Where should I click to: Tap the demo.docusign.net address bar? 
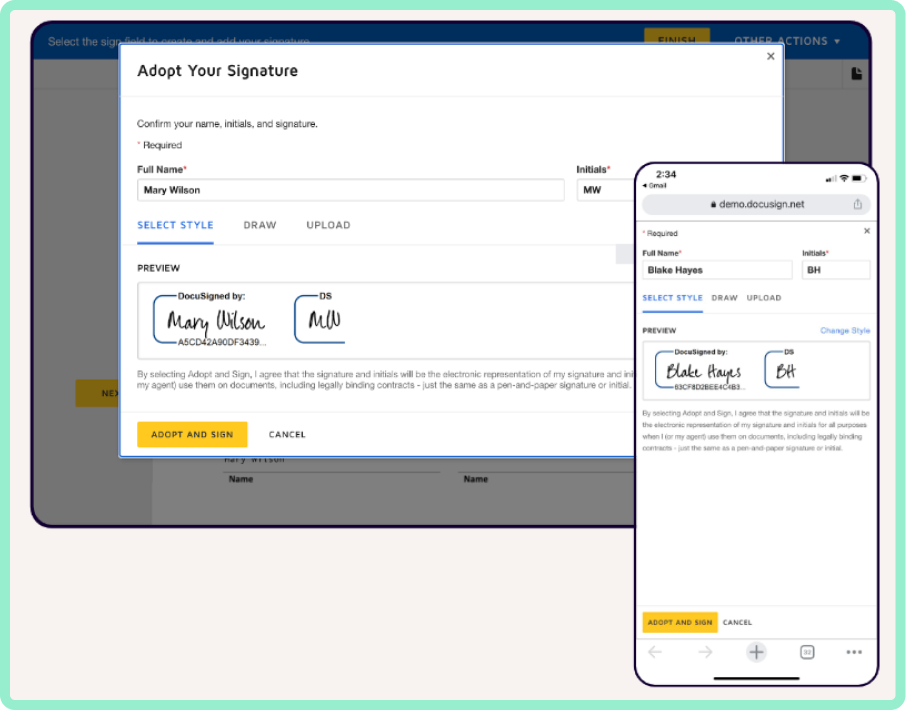tap(756, 204)
